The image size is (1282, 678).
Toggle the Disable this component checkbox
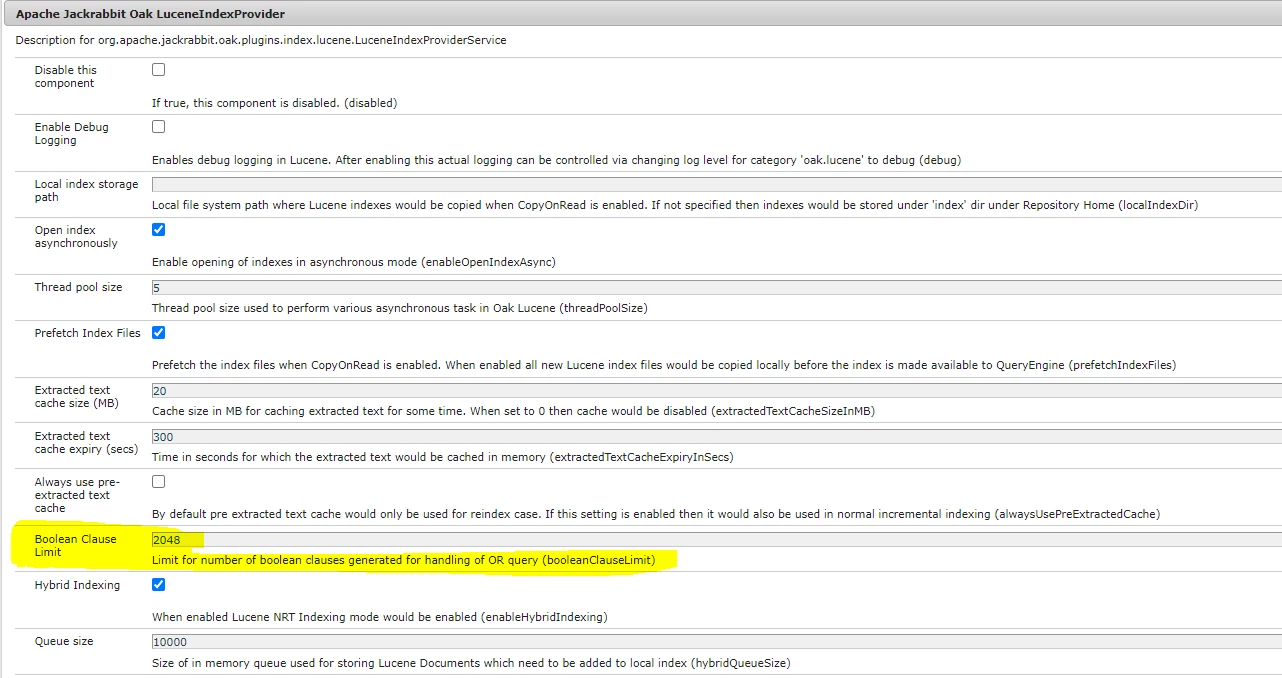coord(158,70)
